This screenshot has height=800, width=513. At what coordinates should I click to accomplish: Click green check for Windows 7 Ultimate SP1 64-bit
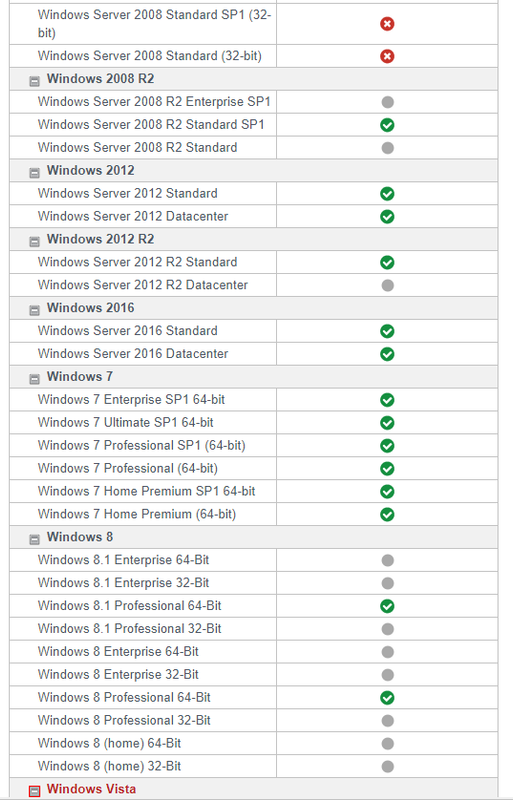[x=387, y=423]
